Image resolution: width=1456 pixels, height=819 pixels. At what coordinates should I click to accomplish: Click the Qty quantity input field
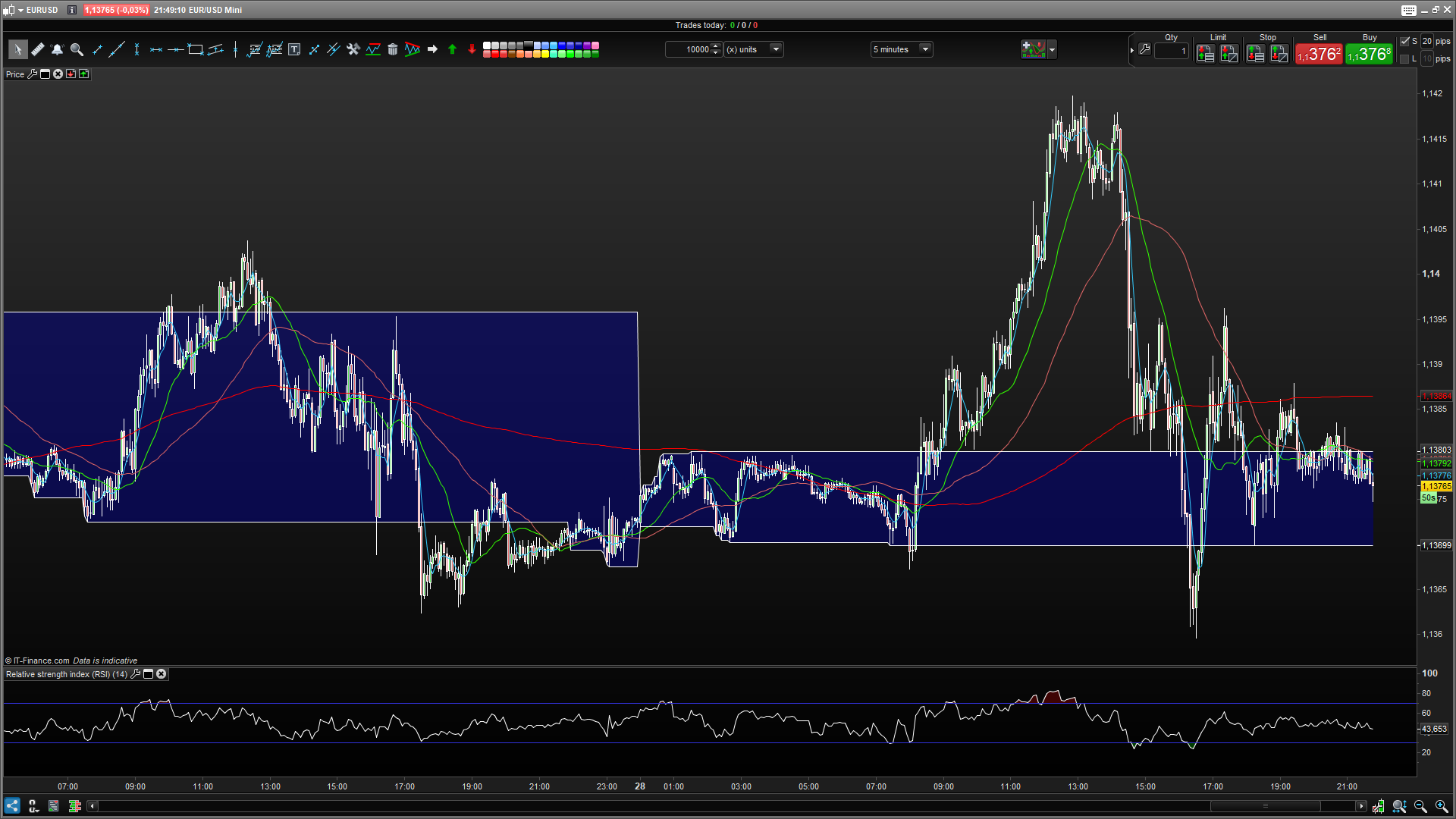1172,51
